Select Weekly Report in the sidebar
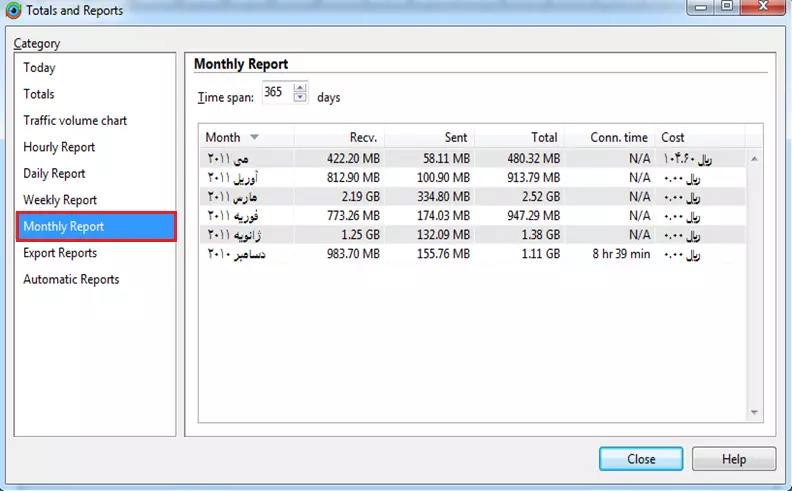 click(x=60, y=200)
